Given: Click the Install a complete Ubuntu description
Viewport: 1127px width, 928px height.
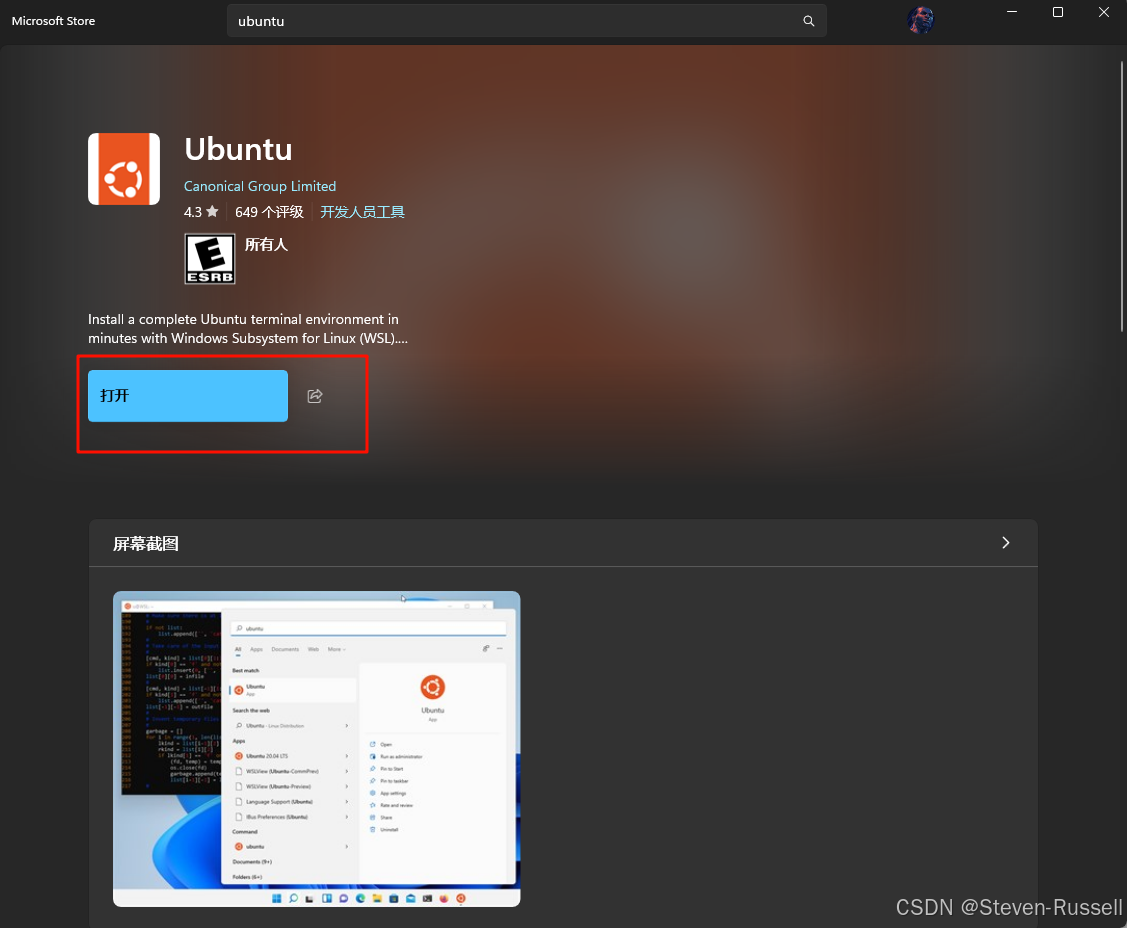Looking at the screenshot, I should click(x=248, y=329).
